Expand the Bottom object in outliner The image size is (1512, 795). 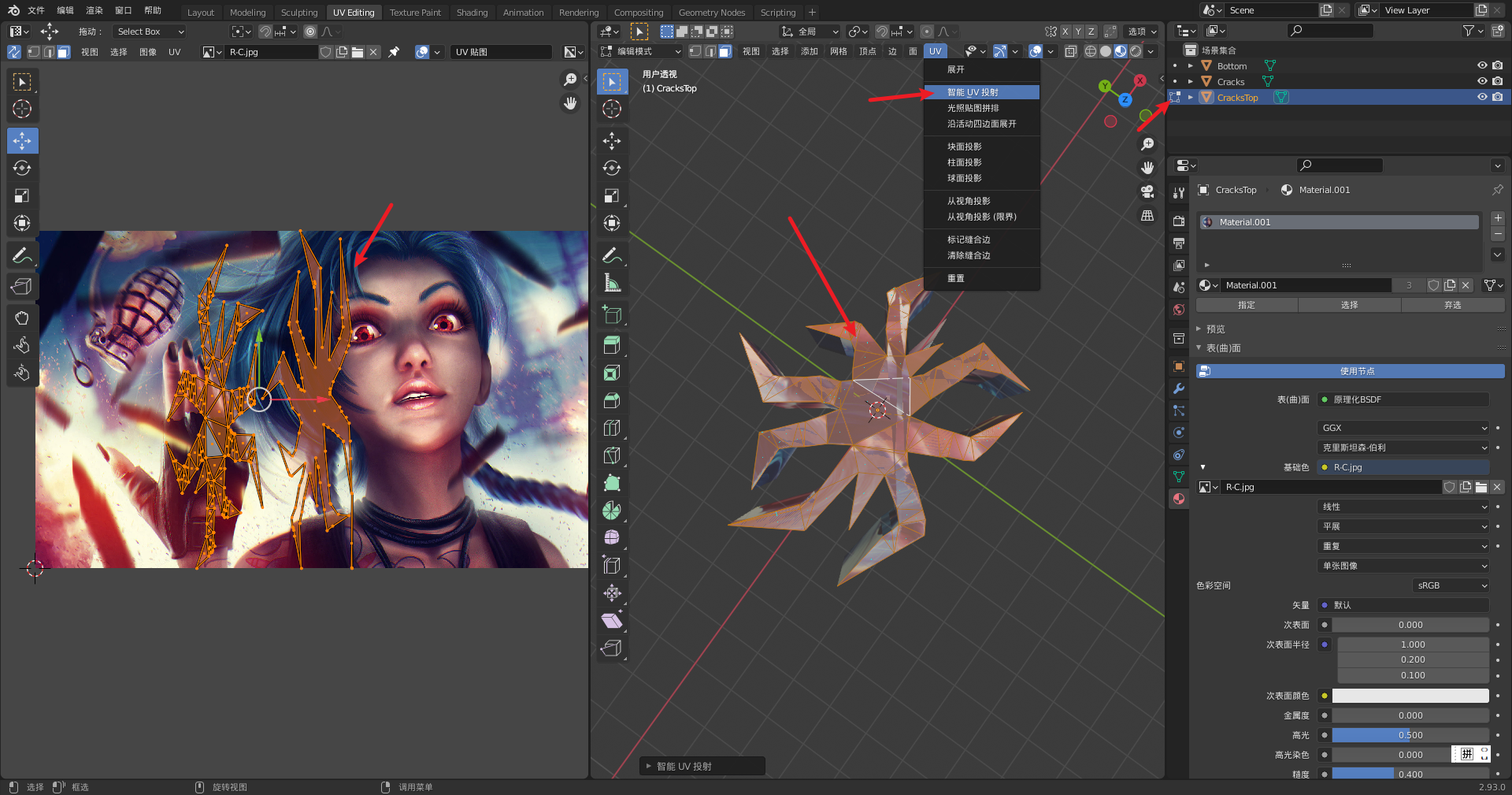click(1191, 65)
